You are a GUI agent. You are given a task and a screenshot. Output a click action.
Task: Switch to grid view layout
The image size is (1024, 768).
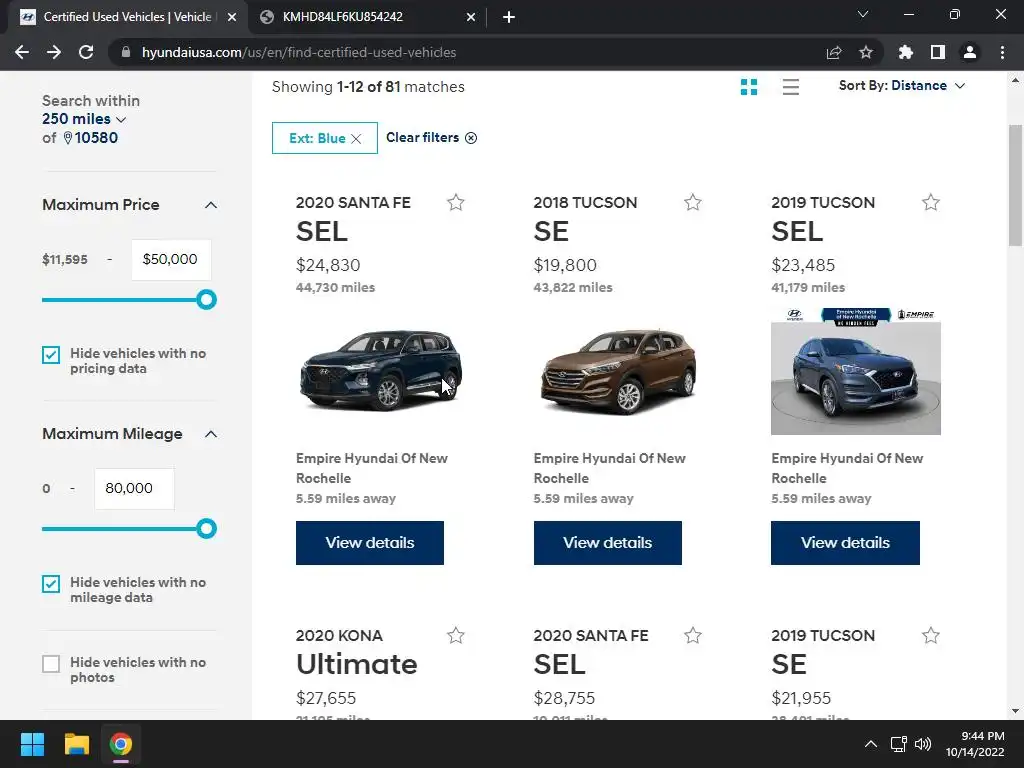[x=749, y=87]
